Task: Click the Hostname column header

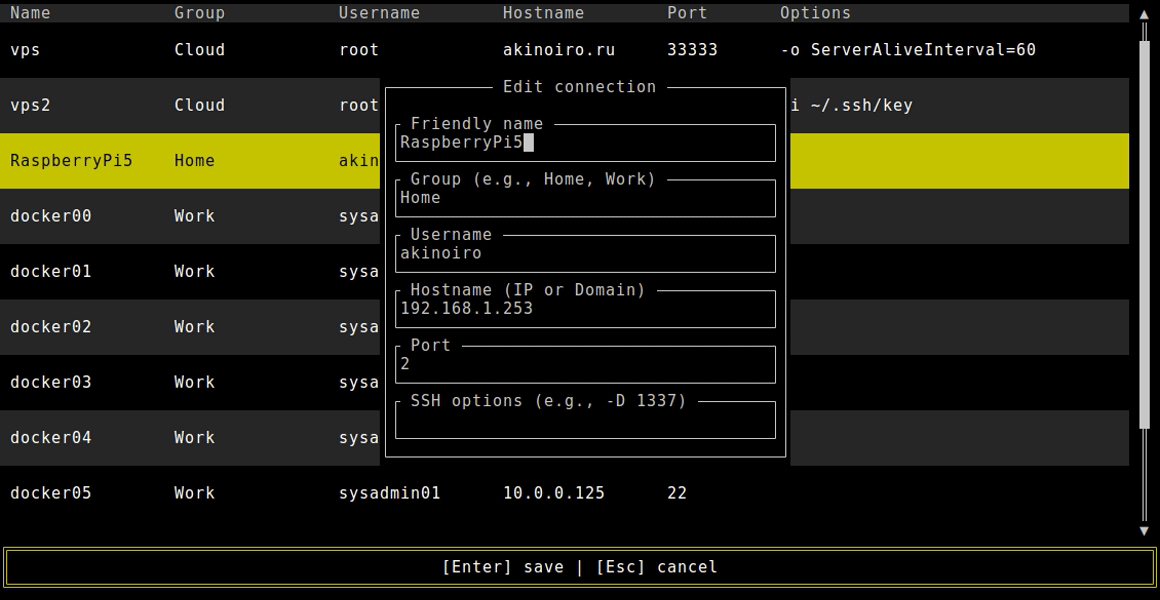Action: coord(543,12)
